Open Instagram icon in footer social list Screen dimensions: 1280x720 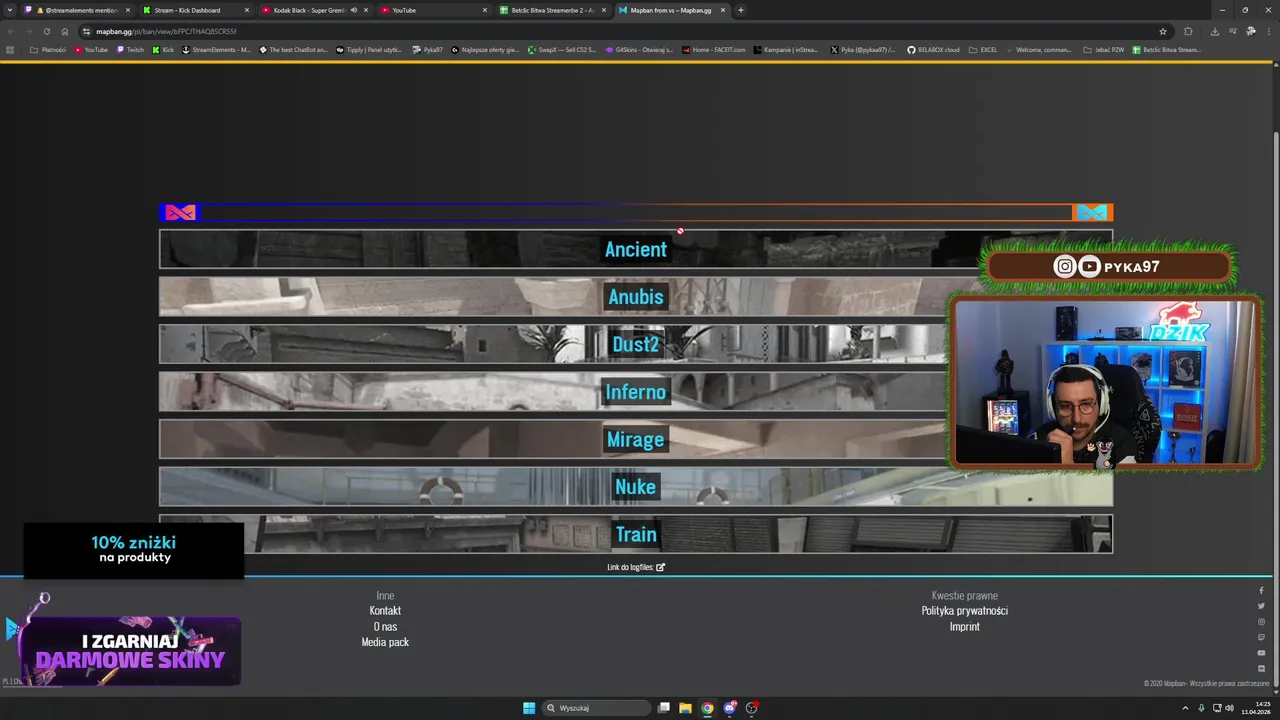(1261, 622)
